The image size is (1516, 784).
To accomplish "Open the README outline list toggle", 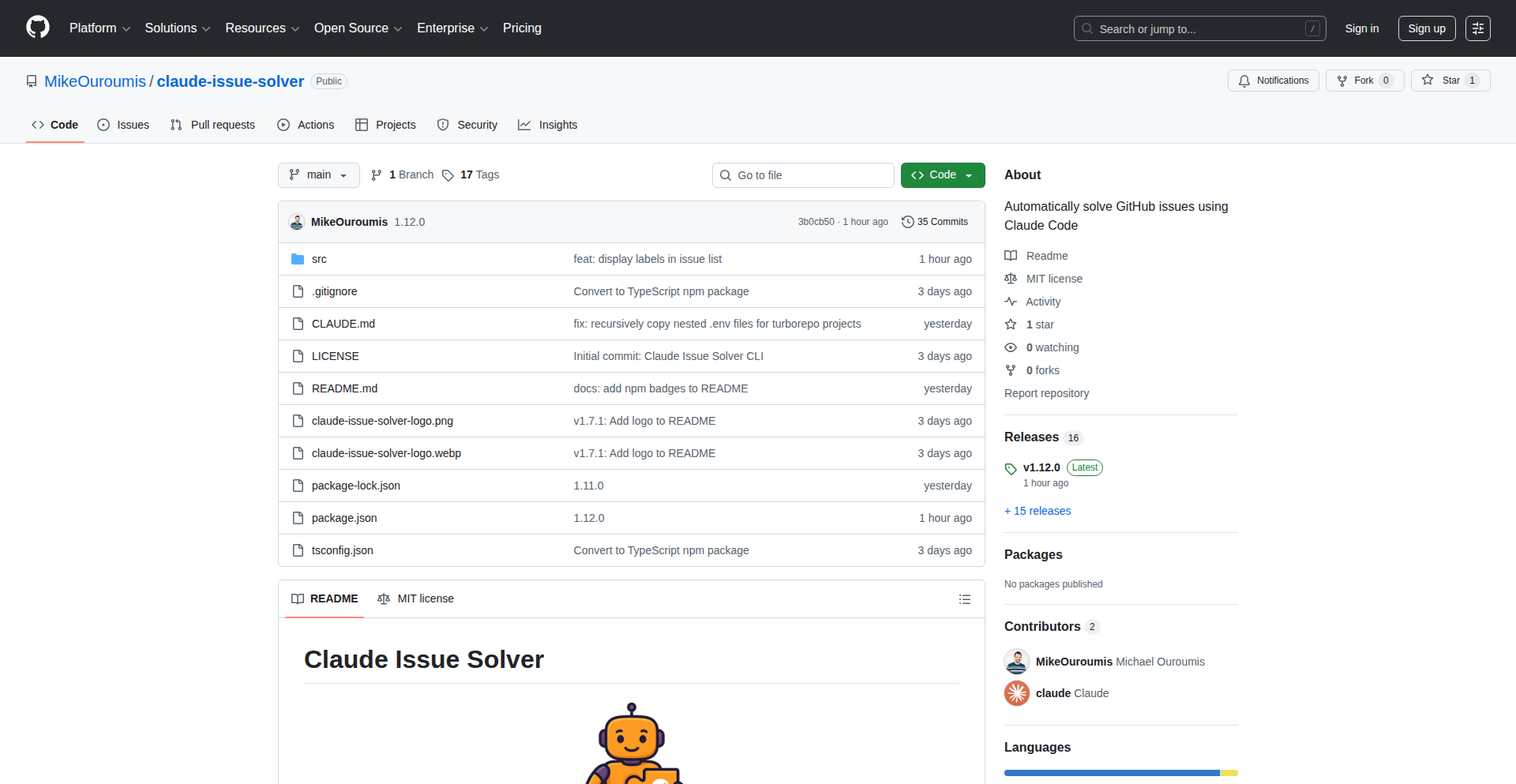I will [x=964, y=598].
